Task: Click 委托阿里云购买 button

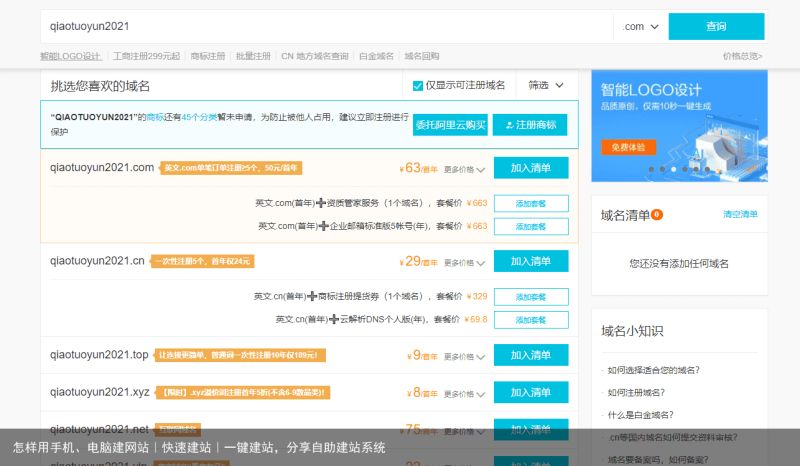Action: click(x=450, y=125)
